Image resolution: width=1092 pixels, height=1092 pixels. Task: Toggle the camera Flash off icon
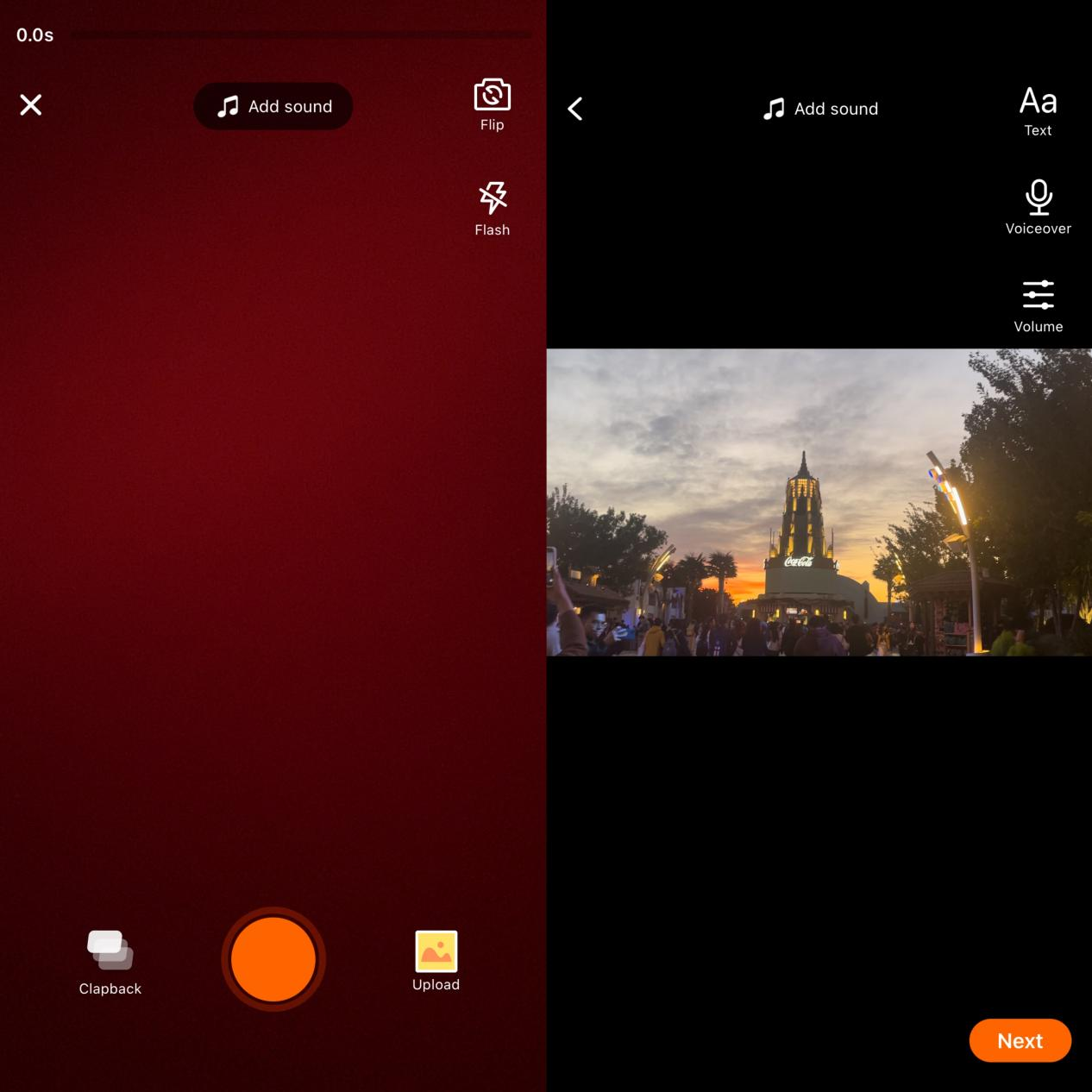click(493, 198)
